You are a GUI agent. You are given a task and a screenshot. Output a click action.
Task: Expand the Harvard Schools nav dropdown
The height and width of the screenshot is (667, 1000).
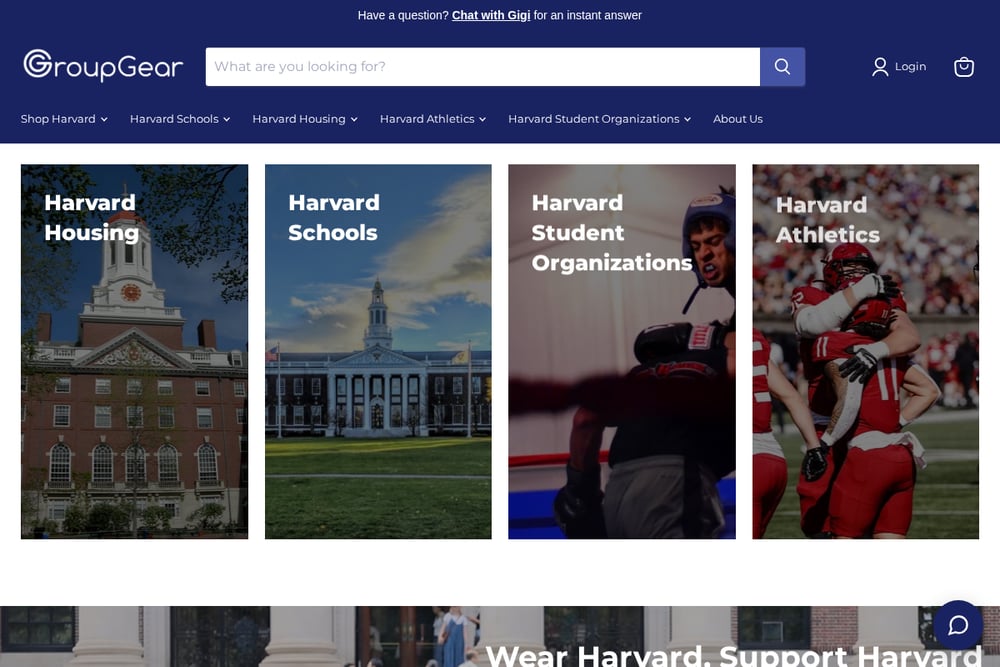(x=180, y=119)
